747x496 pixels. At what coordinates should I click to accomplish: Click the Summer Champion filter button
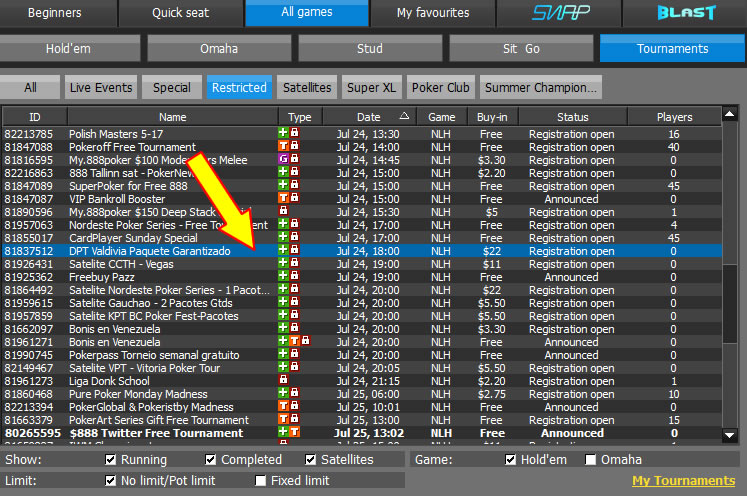(x=540, y=87)
